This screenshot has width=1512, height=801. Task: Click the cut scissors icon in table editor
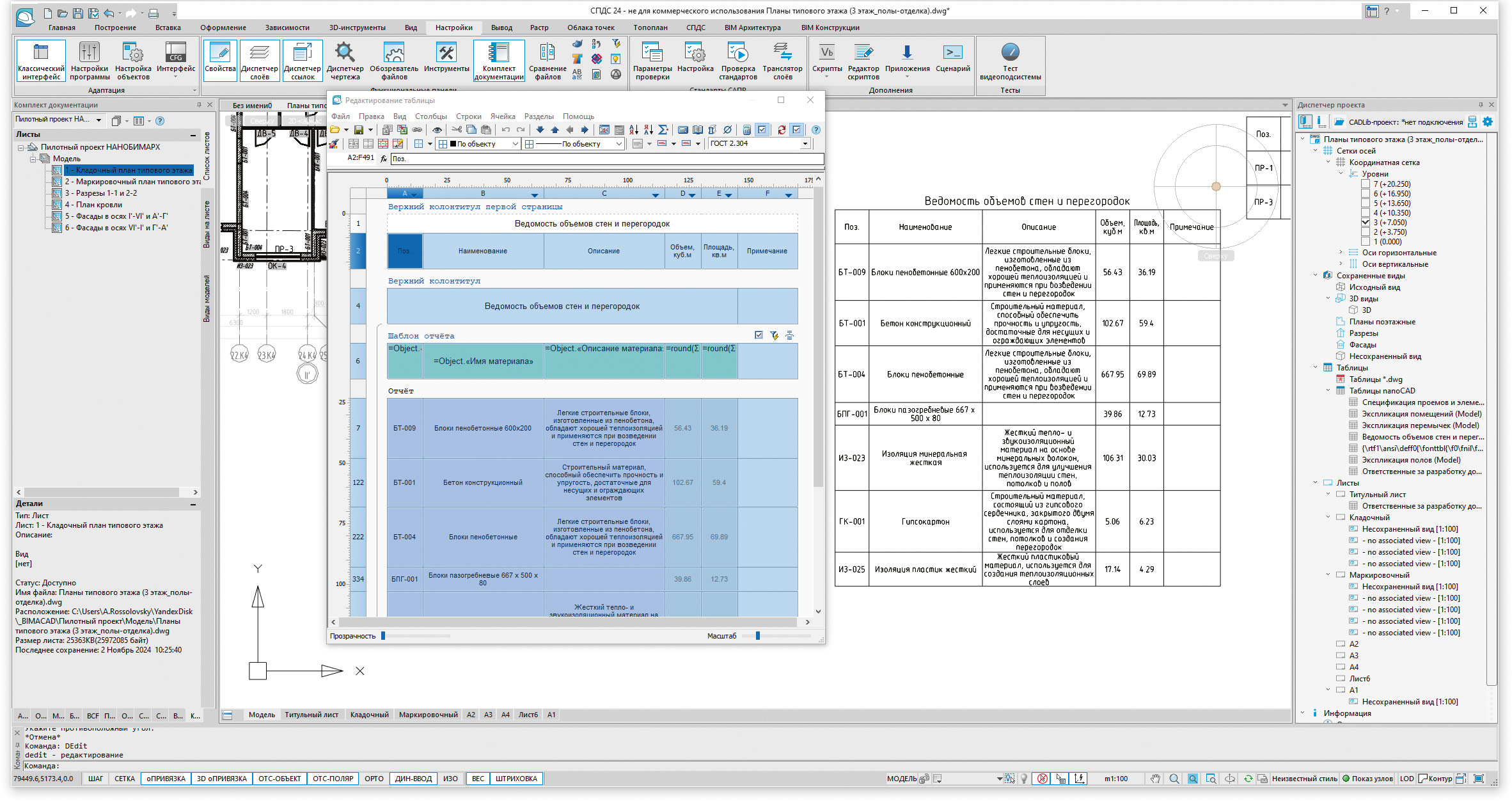[457, 130]
